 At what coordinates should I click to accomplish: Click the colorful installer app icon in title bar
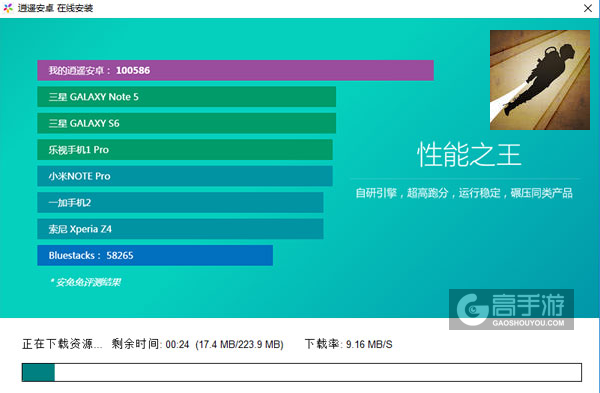[8, 8]
